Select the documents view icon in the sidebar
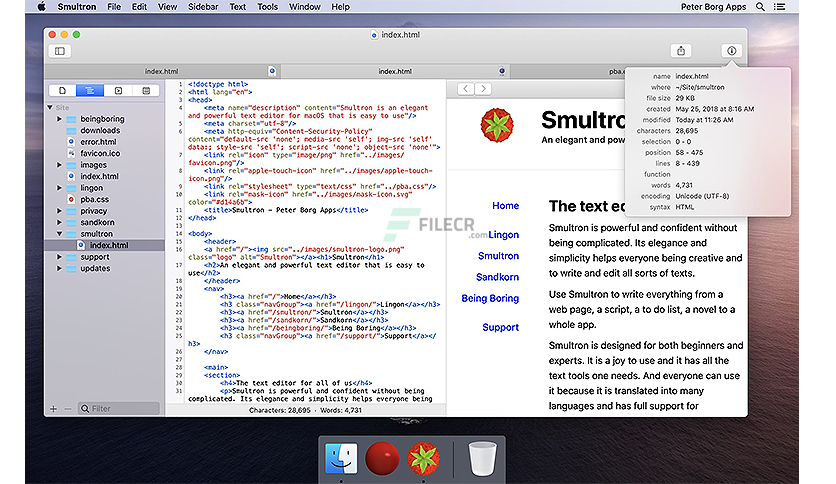The image size is (836, 484). [62, 91]
